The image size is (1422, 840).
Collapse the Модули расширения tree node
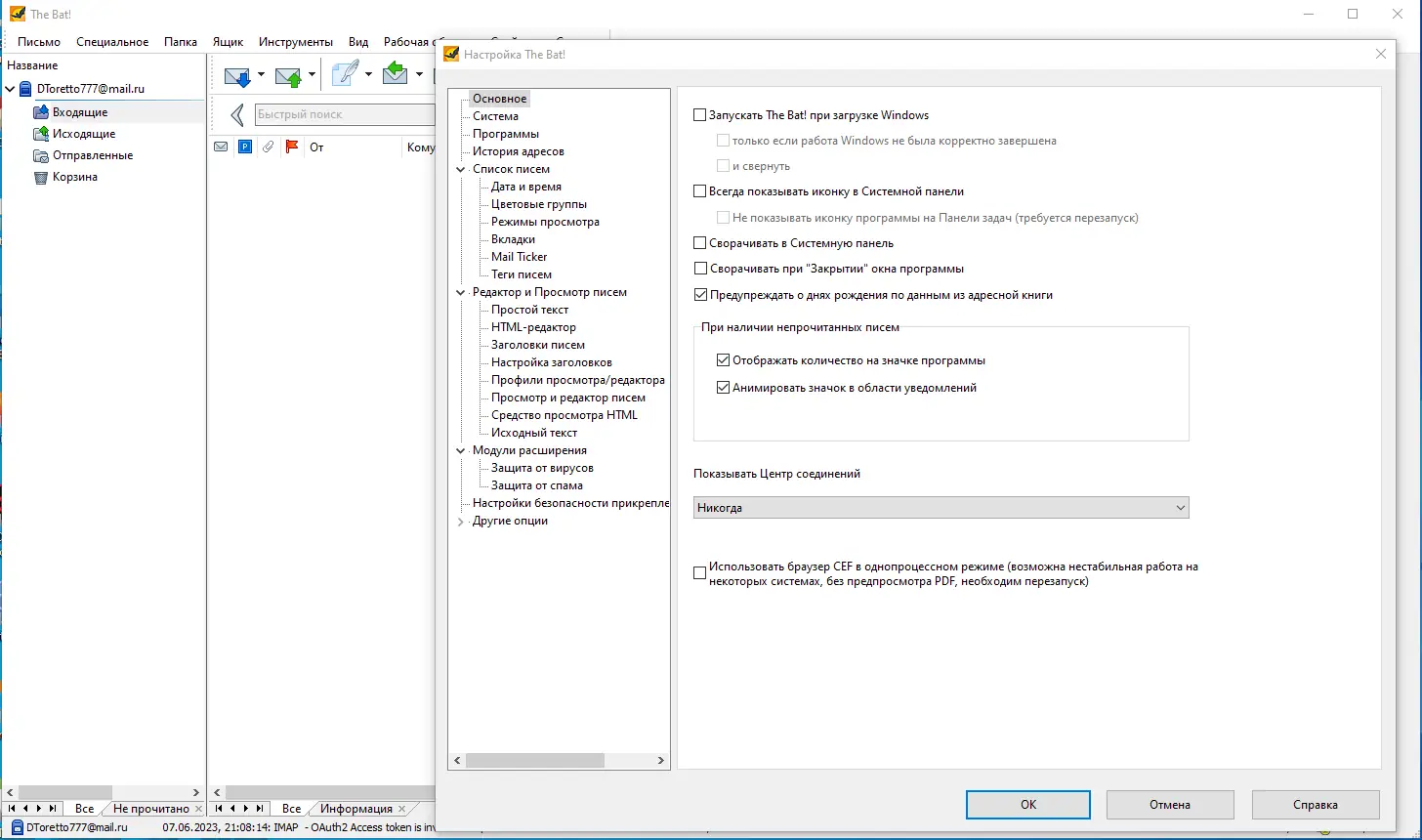point(461,450)
